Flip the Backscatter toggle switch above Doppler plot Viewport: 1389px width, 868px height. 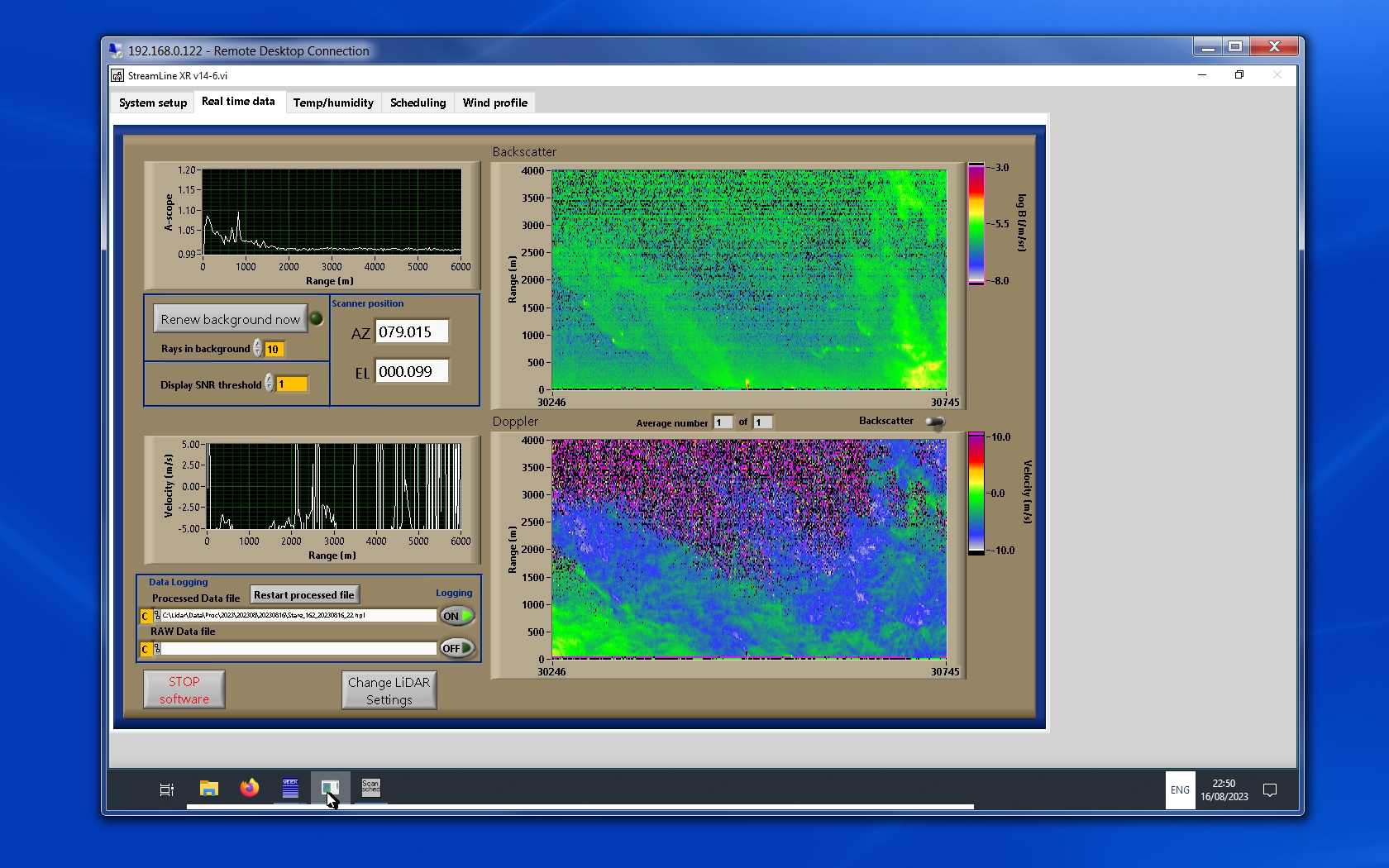pyautogui.click(x=934, y=422)
